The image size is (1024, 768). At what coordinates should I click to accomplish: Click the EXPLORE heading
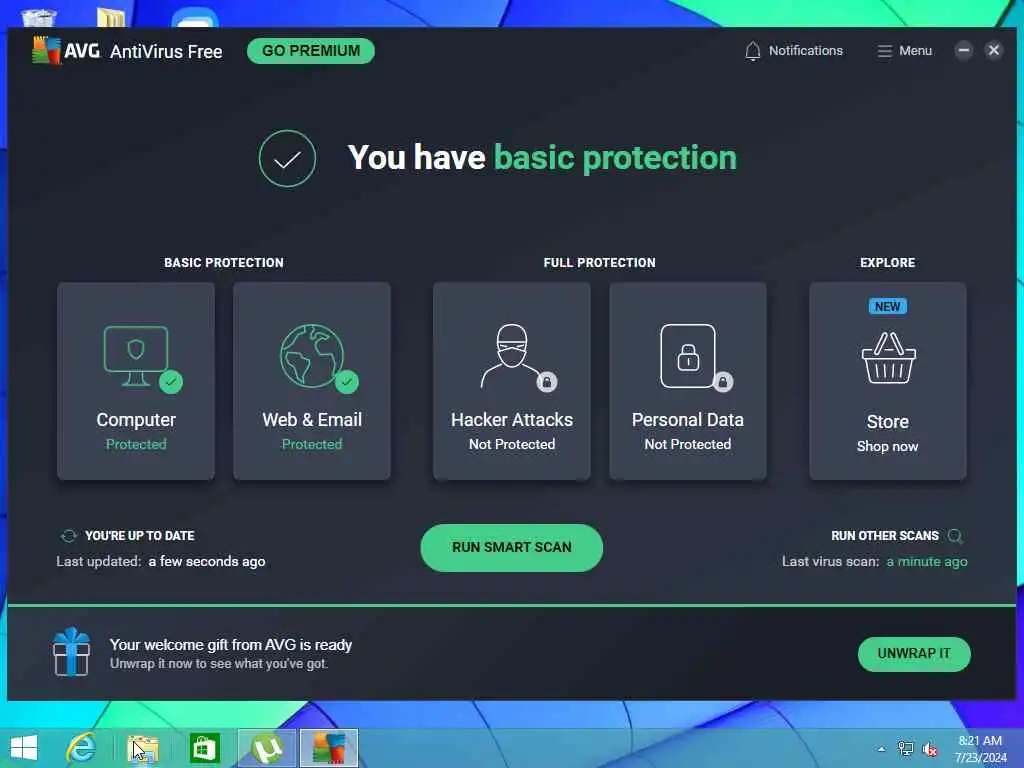point(888,263)
